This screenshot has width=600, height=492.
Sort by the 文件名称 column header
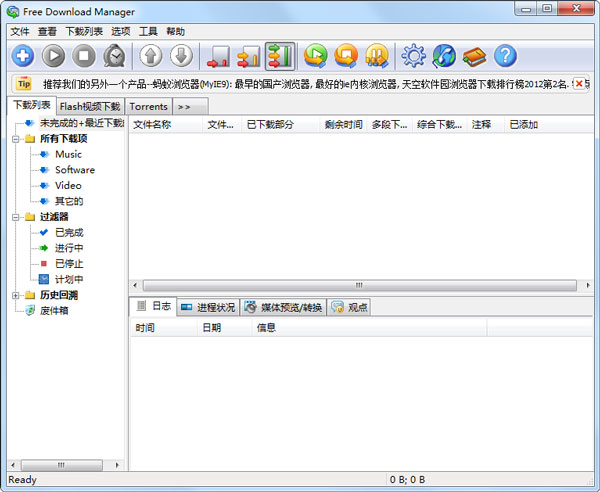165,125
